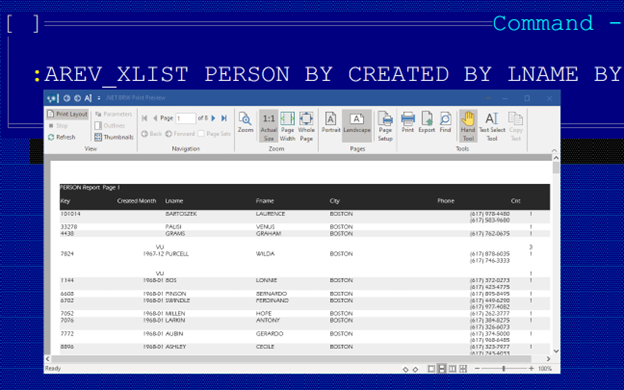Click the Command window bracket control
Viewport: 624px width, 390px height.
23,24
